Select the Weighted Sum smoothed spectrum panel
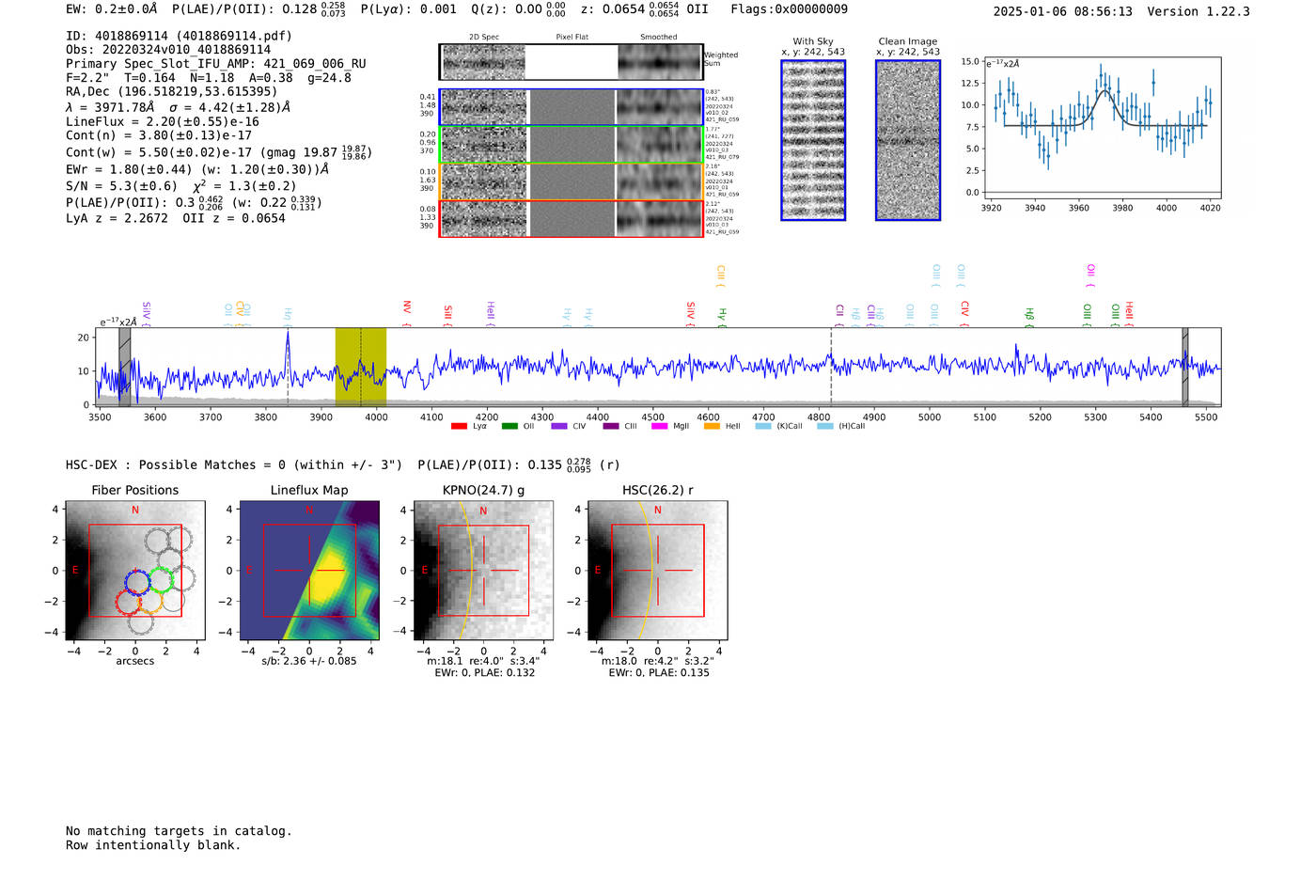The height and width of the screenshot is (896, 1316). (x=660, y=62)
